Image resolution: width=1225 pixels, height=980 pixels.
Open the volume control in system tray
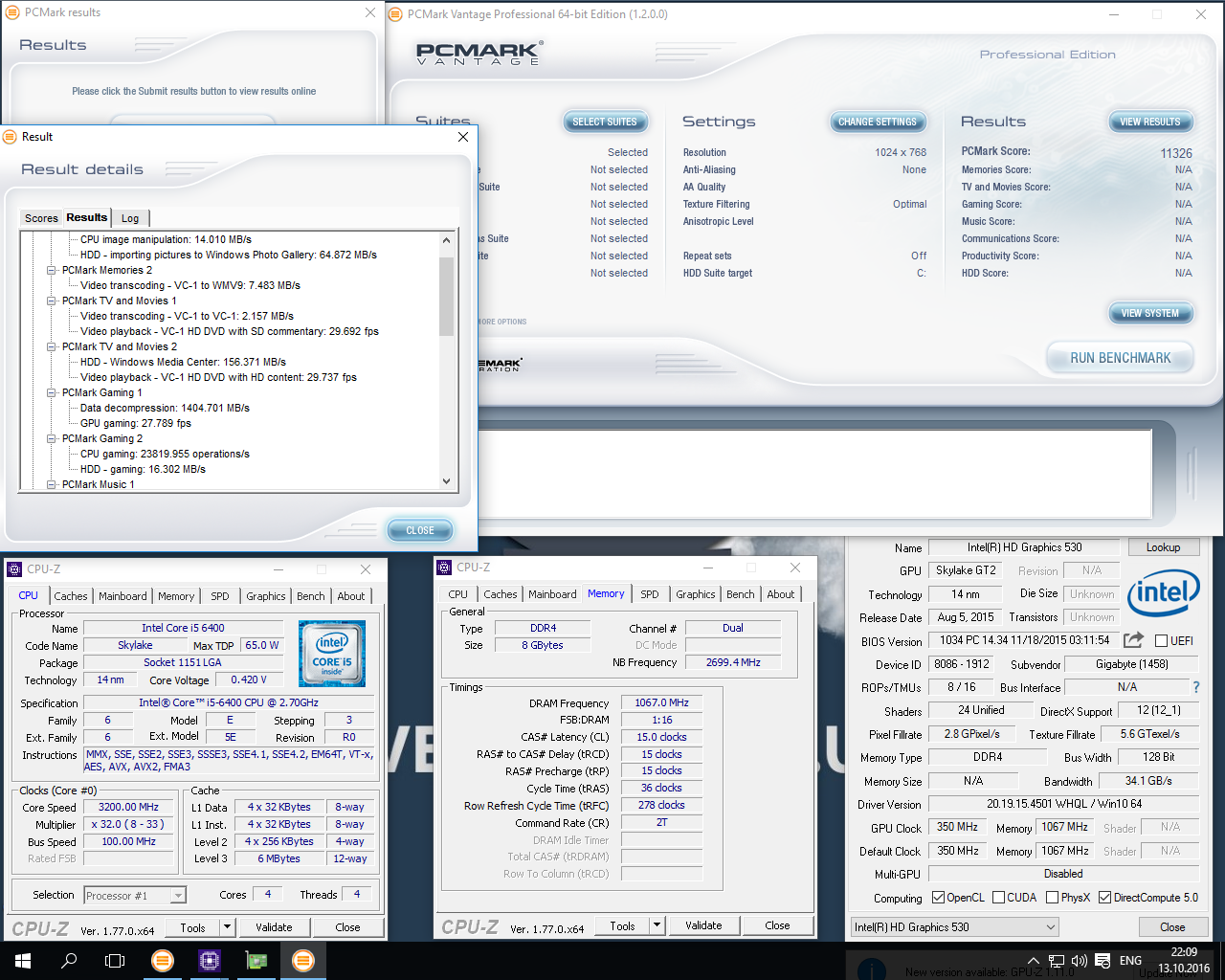(1080, 961)
